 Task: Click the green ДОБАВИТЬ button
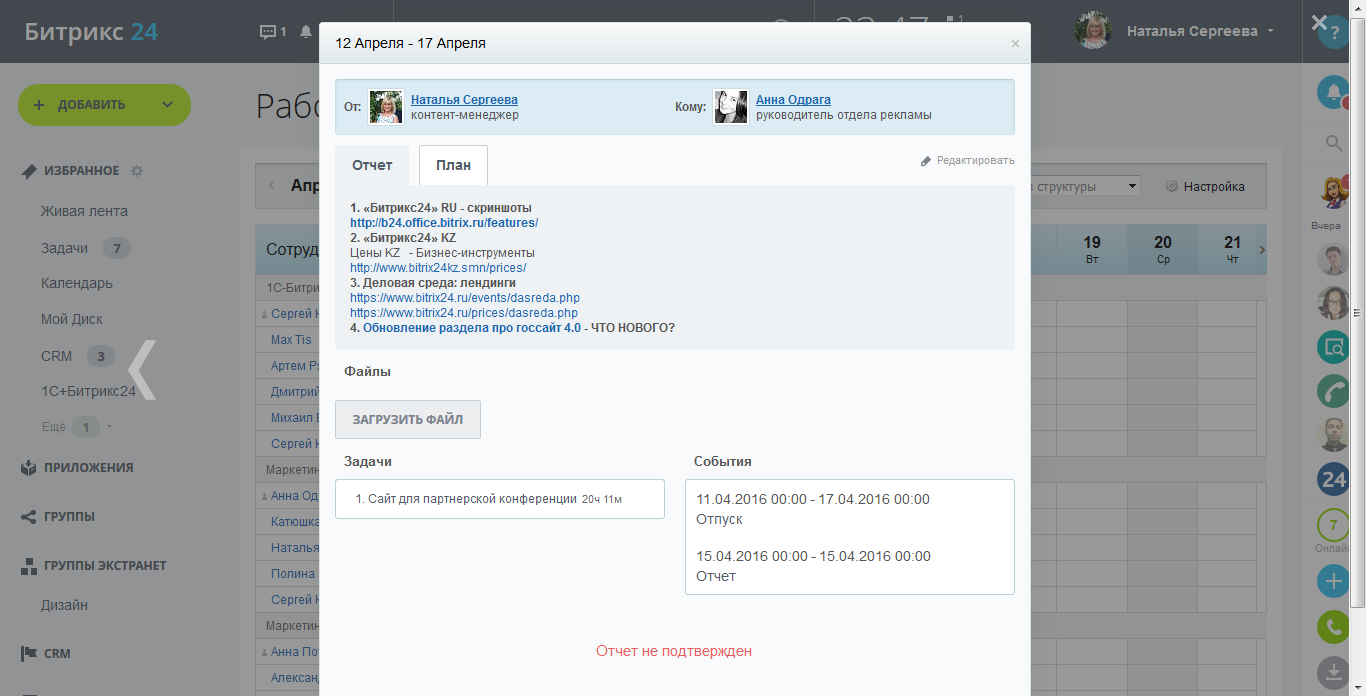104,105
